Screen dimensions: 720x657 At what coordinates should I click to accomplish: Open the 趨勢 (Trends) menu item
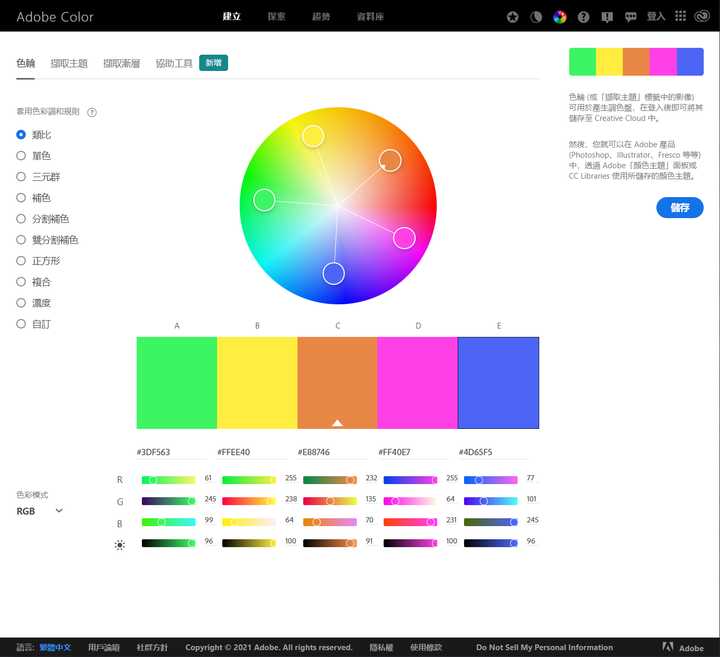tap(321, 17)
